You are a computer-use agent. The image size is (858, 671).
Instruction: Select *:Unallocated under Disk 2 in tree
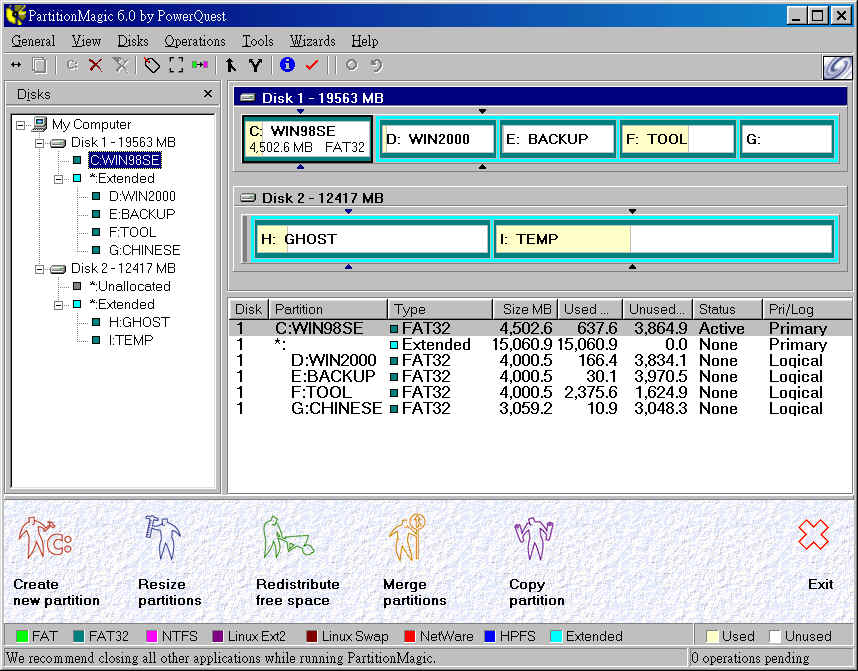click(x=130, y=287)
